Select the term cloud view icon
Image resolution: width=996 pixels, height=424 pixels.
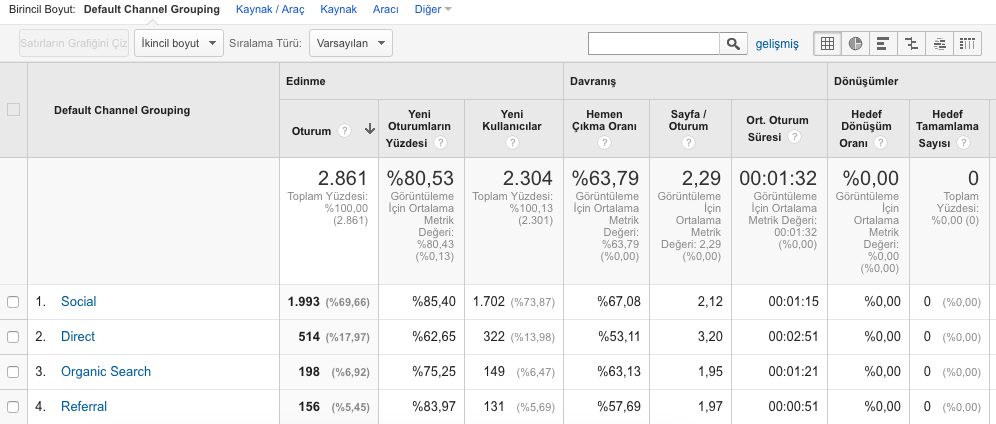click(939, 44)
